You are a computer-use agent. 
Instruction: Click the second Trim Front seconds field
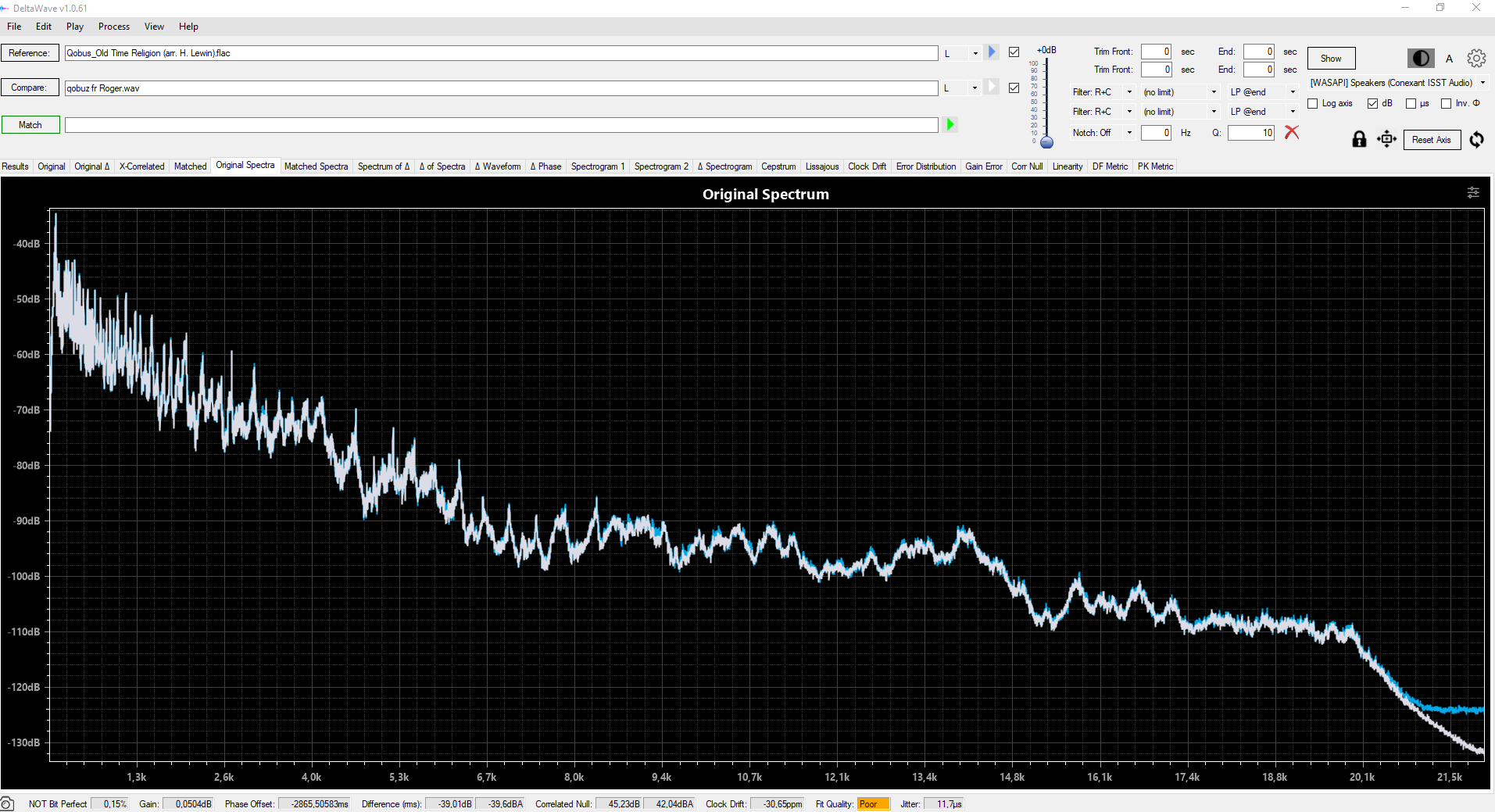pos(1156,70)
